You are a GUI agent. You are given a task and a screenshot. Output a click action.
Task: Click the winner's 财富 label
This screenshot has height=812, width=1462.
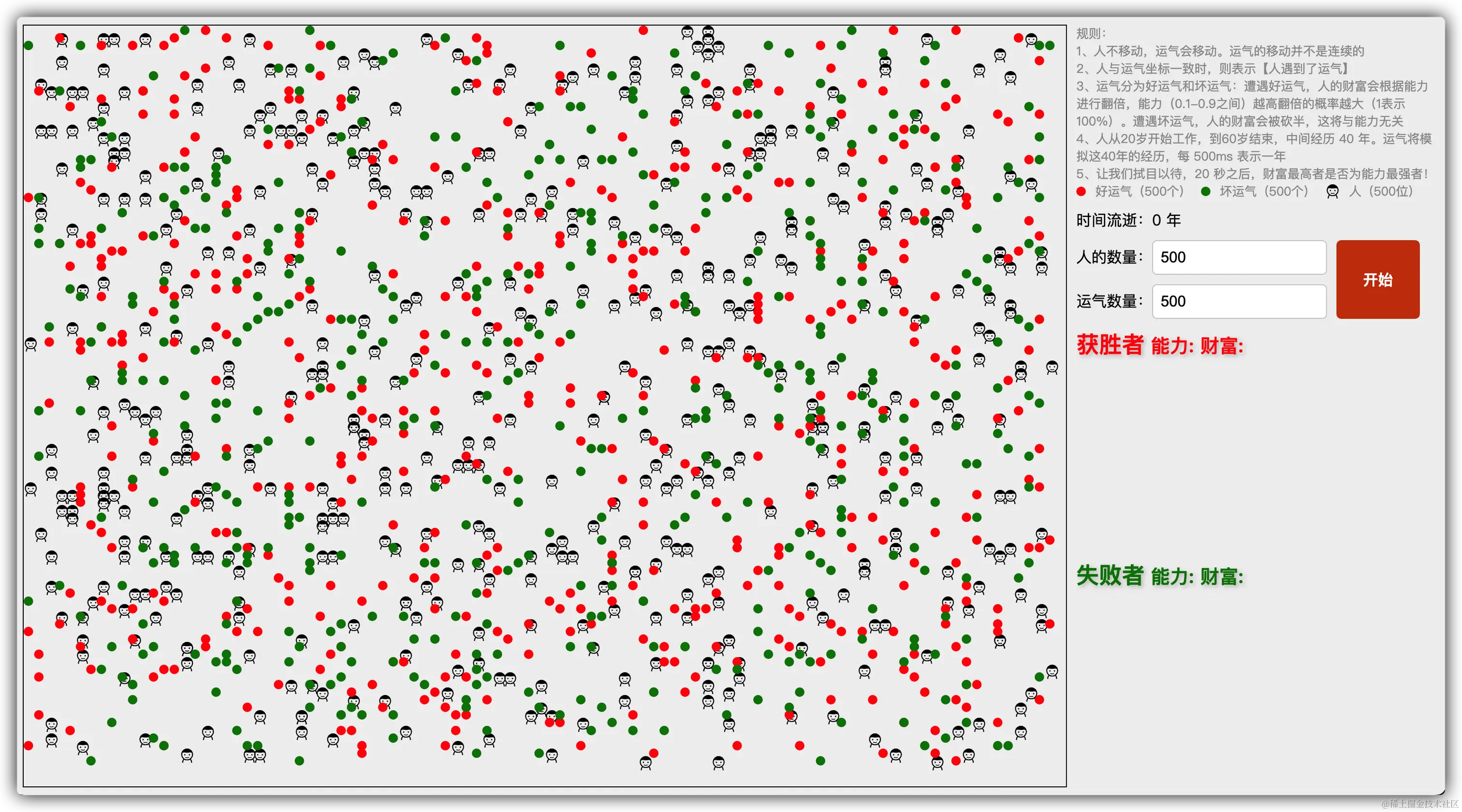click(1221, 346)
